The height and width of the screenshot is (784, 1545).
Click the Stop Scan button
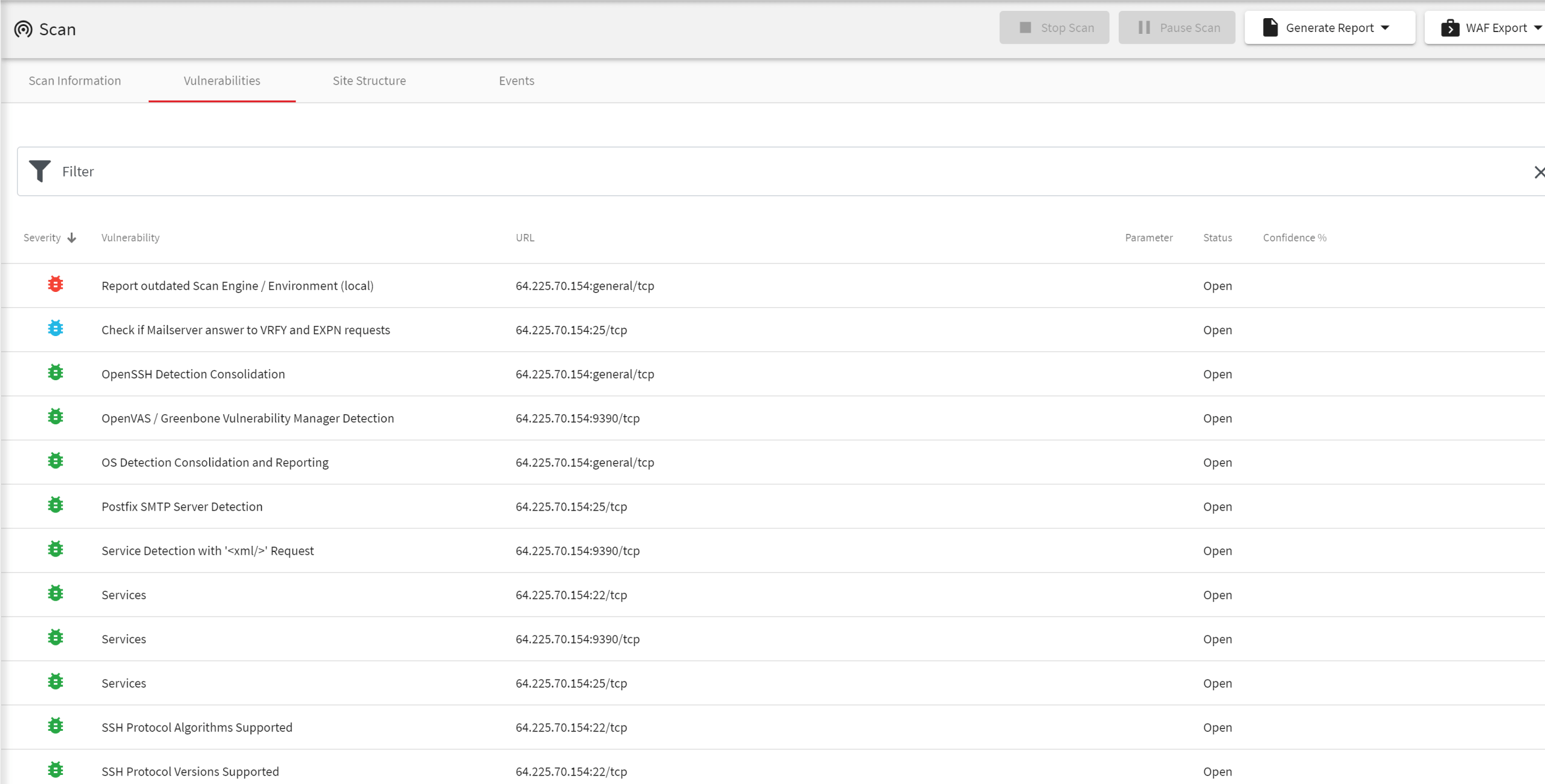pos(1054,28)
